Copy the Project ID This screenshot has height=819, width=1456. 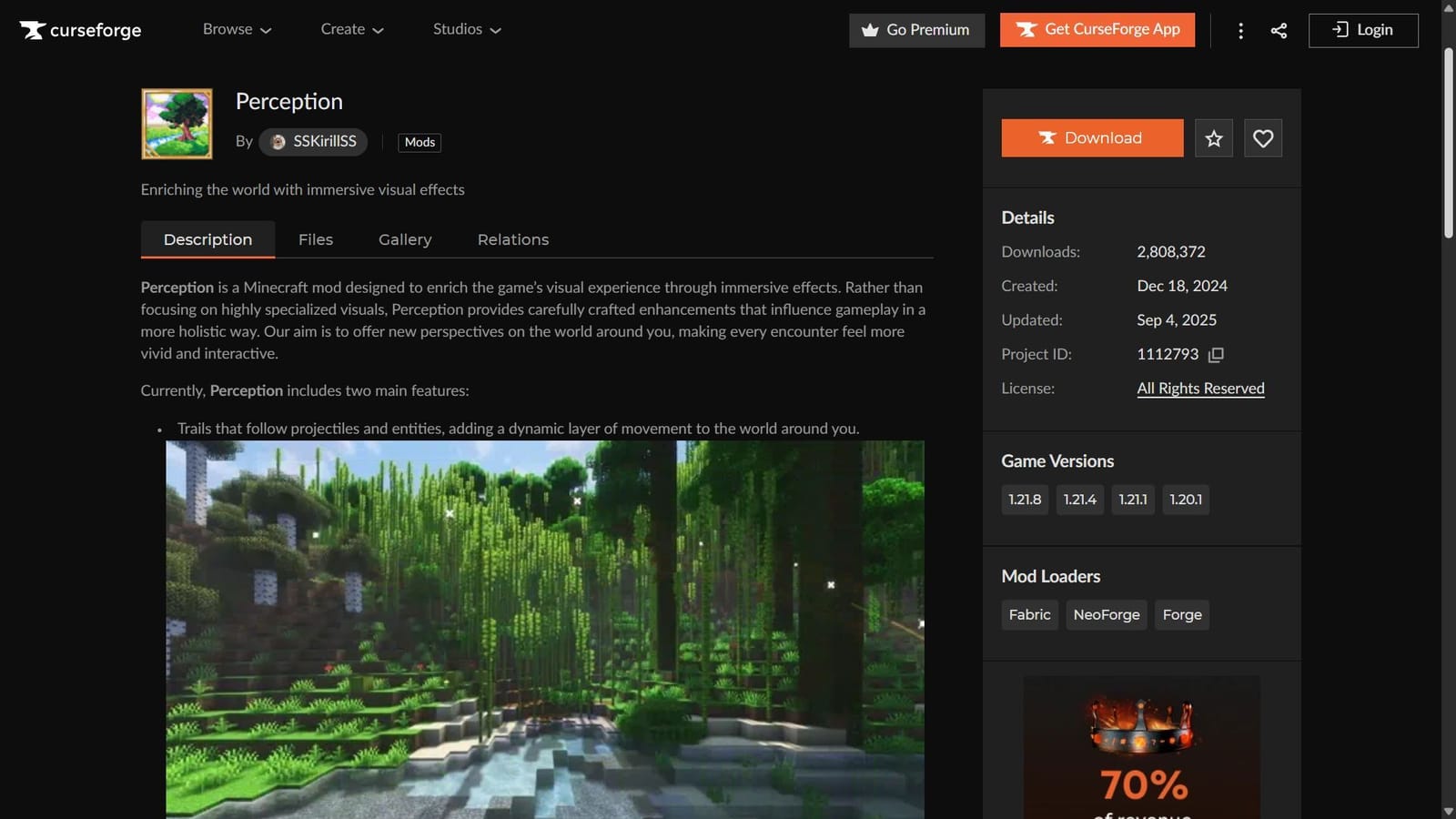1216,355
